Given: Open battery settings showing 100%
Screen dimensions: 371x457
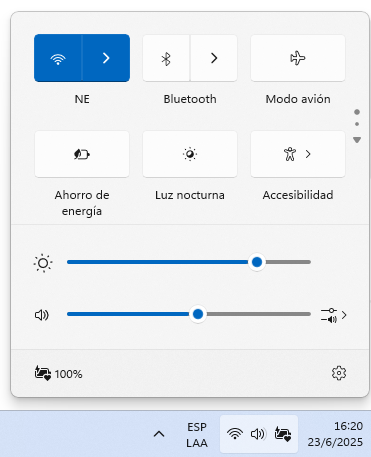Looking at the screenshot, I should point(59,374).
